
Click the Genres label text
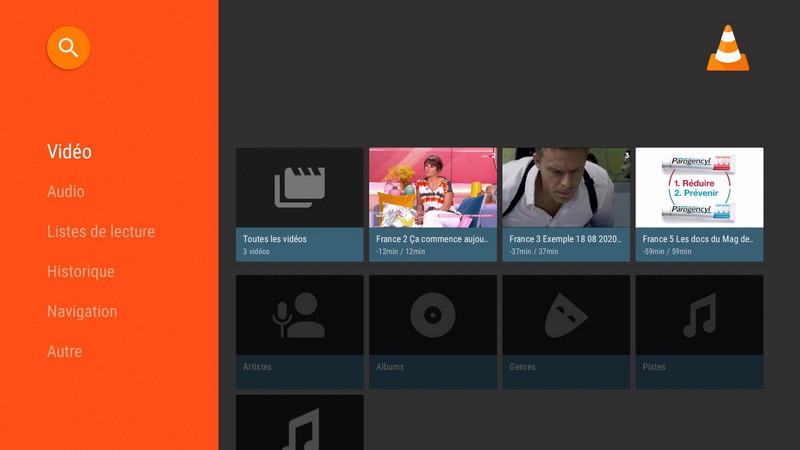(x=522, y=367)
